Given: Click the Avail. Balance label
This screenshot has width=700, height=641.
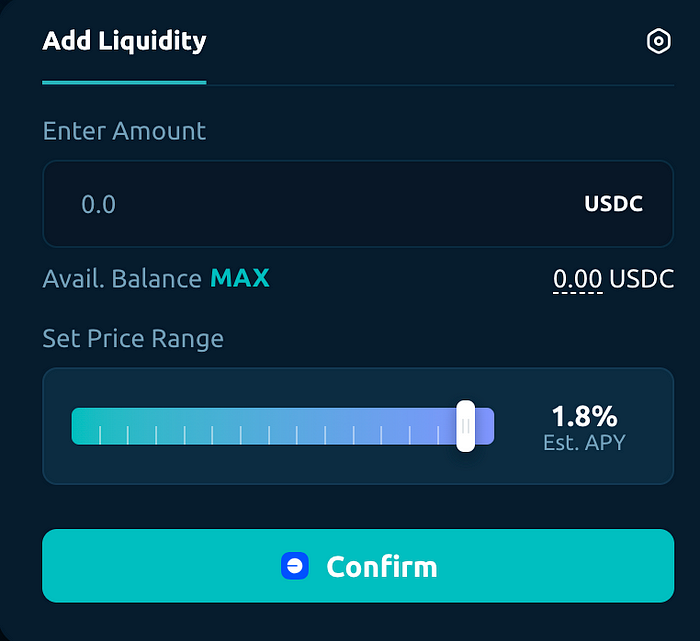Looking at the screenshot, I should [122, 279].
